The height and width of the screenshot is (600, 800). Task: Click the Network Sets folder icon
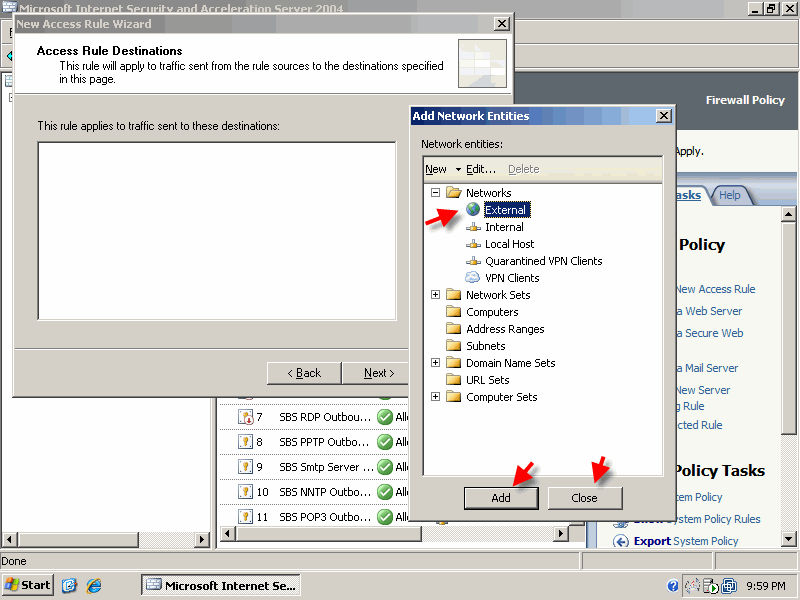tap(453, 294)
